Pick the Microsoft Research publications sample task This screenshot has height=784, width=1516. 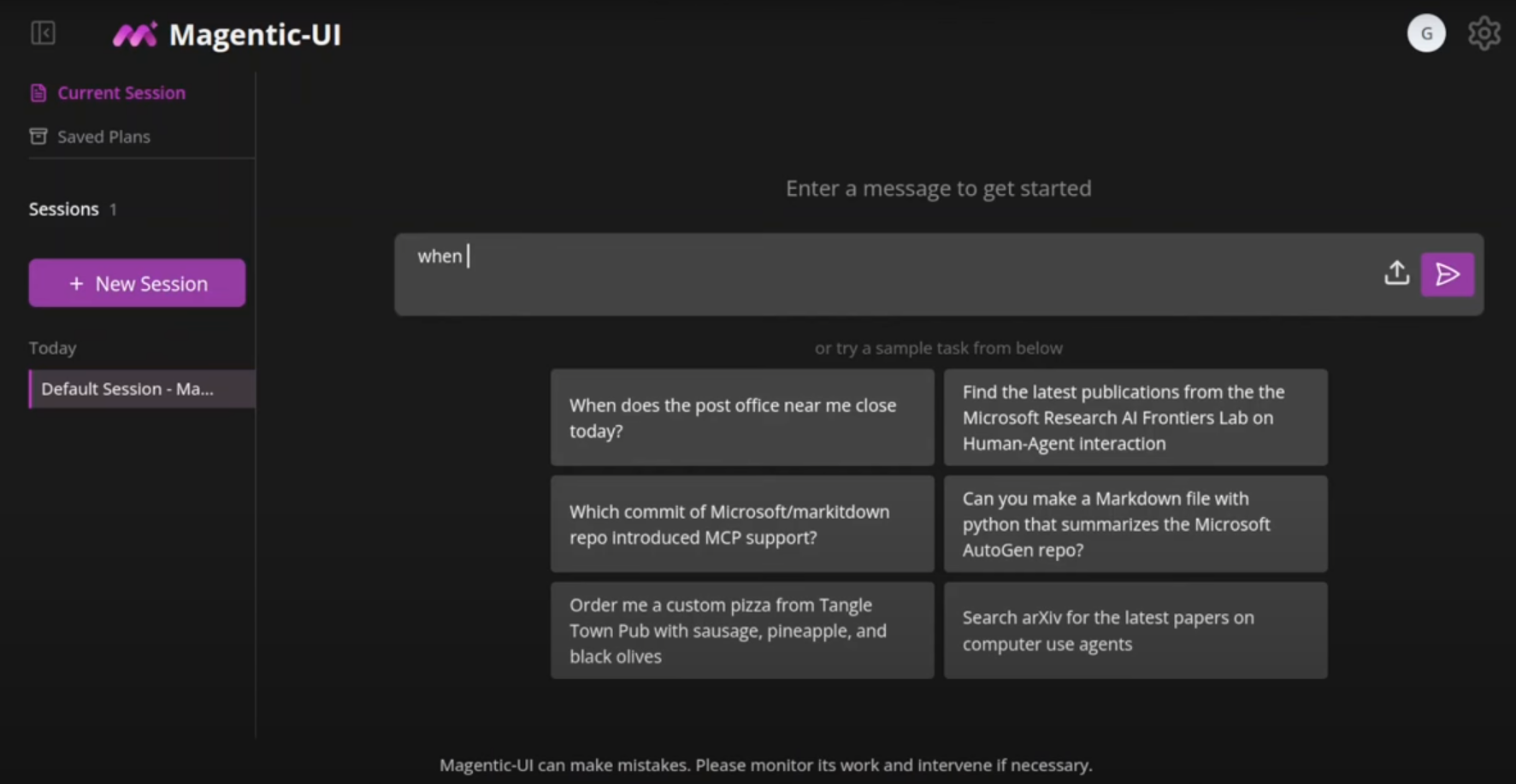pyautogui.click(x=1135, y=418)
